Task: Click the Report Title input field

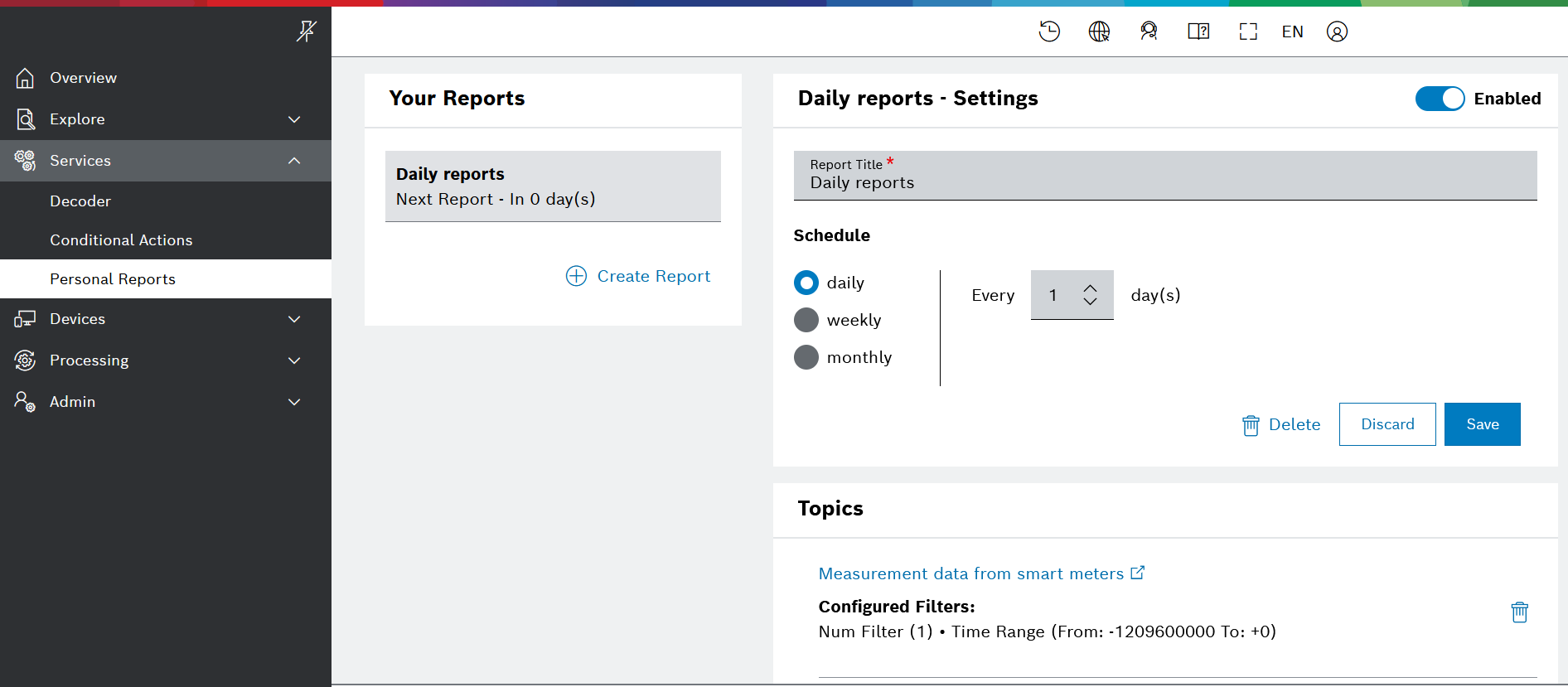Action: (x=1164, y=182)
